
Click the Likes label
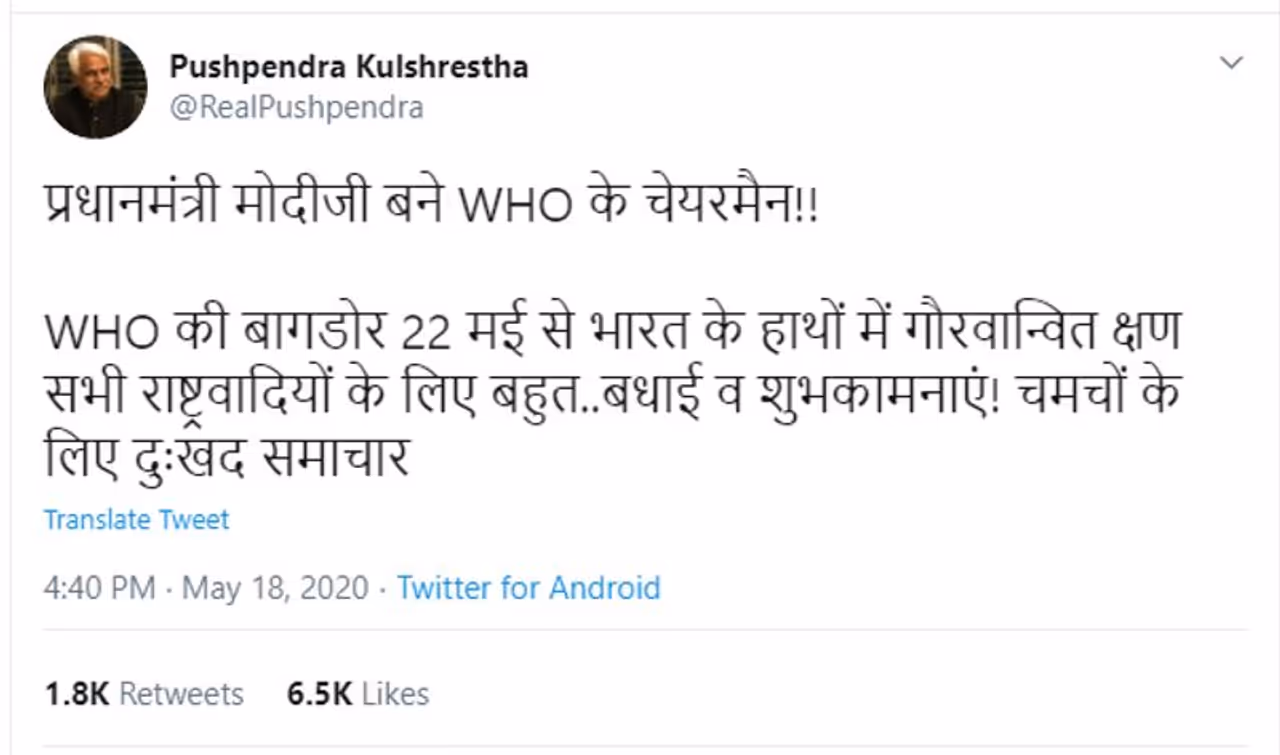pyautogui.click(x=395, y=694)
